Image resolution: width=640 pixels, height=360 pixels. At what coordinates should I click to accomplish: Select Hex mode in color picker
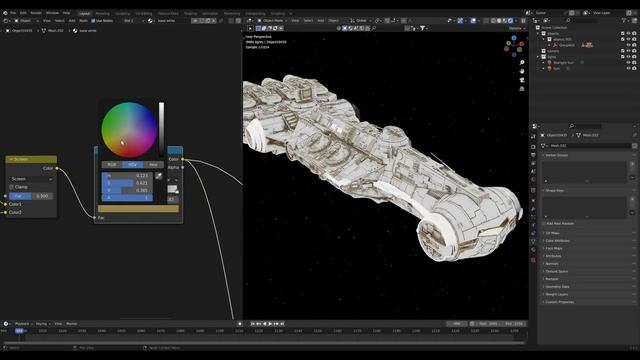click(153, 164)
